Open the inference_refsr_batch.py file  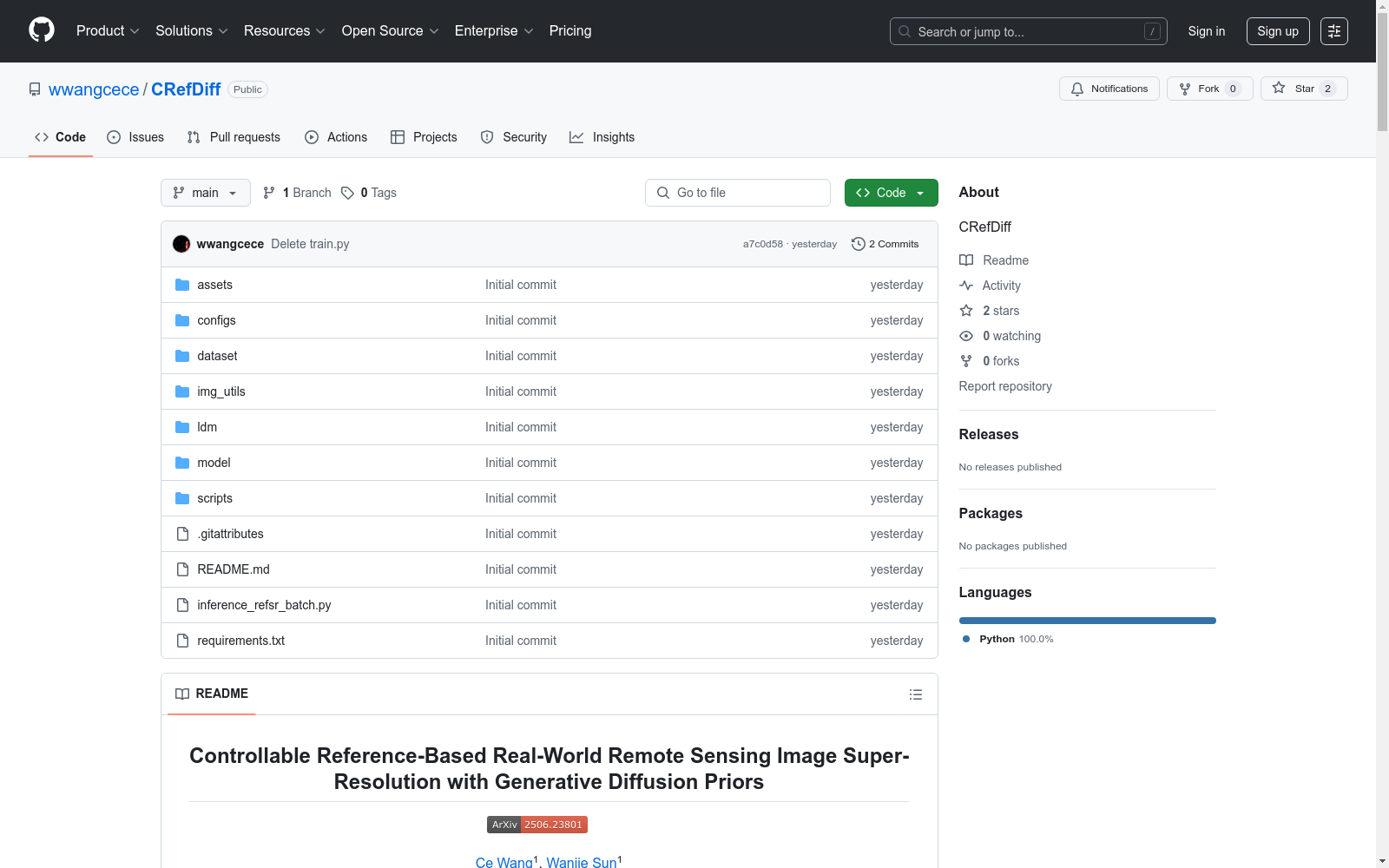pos(264,605)
